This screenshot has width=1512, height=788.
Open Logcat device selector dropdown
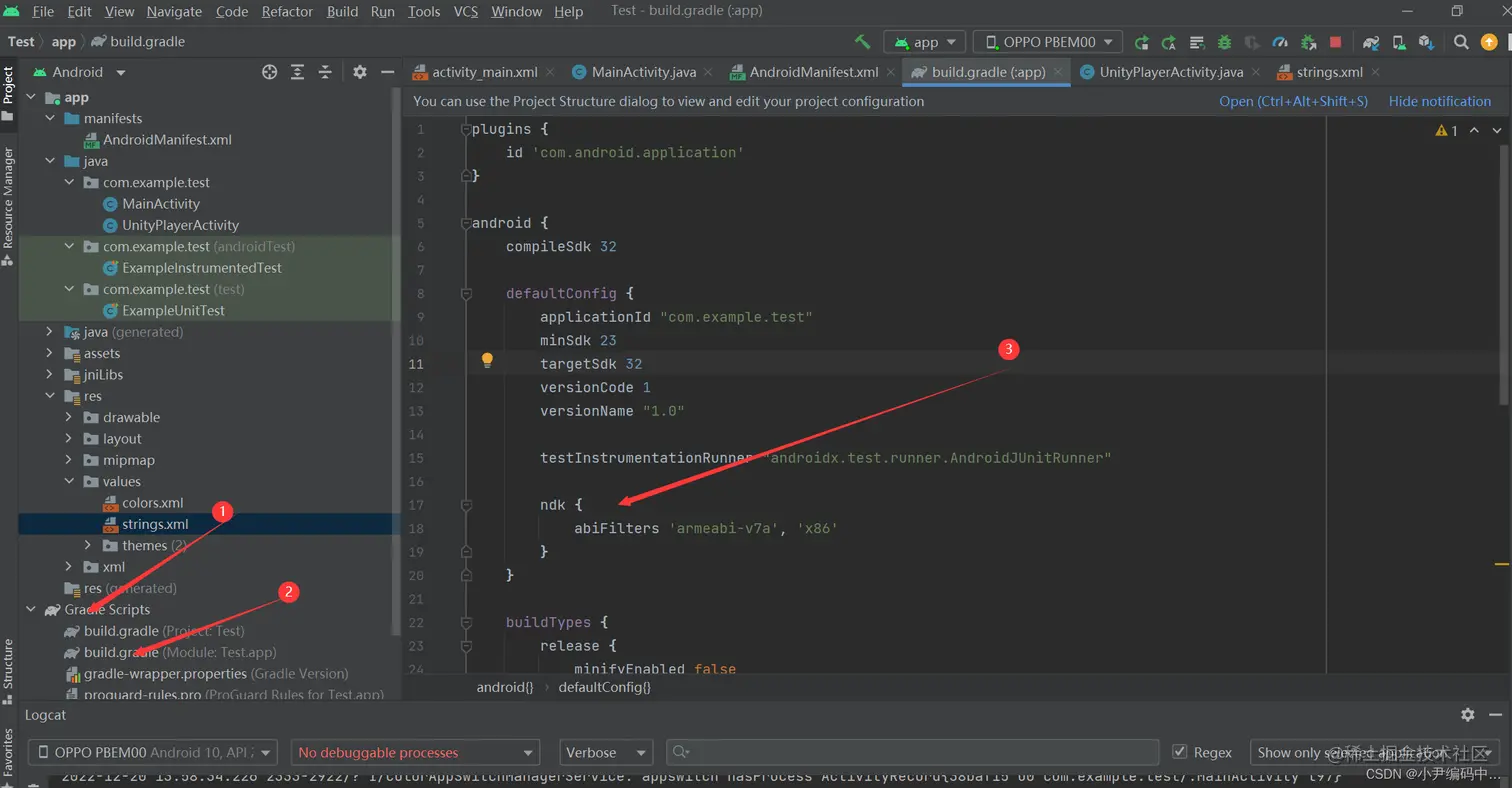154,752
